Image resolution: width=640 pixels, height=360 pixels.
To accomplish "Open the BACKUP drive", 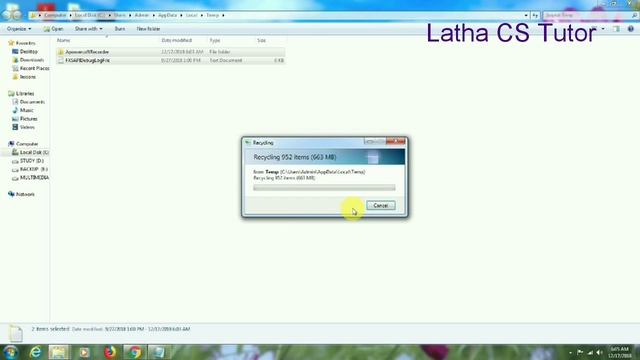I will click(33, 169).
